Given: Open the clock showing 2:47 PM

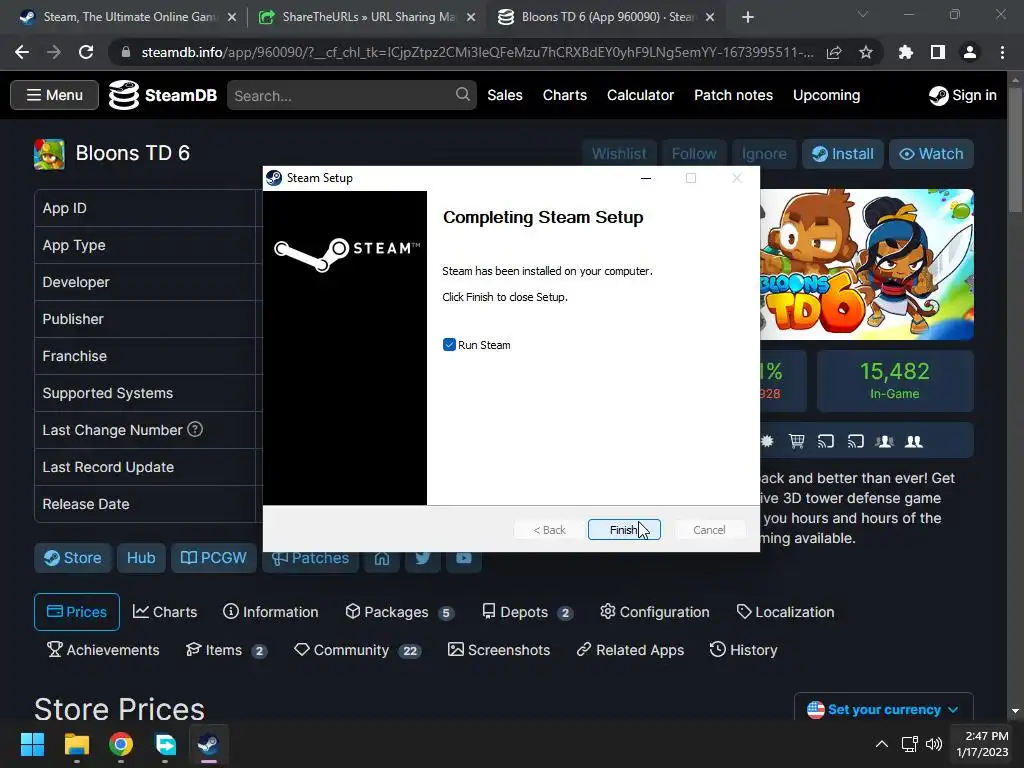Looking at the screenshot, I should [x=982, y=744].
